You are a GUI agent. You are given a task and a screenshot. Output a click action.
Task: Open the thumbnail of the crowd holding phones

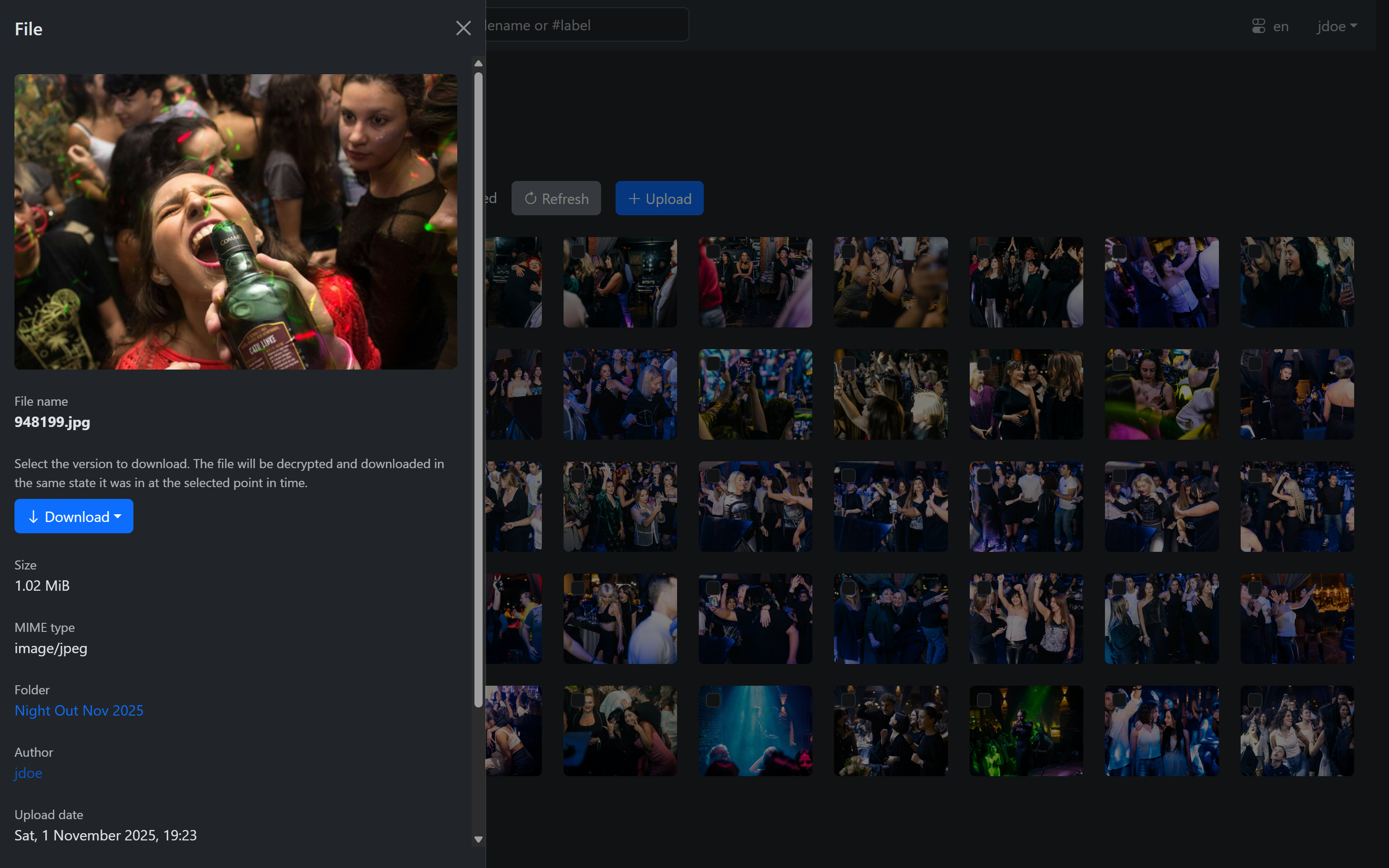point(763,402)
